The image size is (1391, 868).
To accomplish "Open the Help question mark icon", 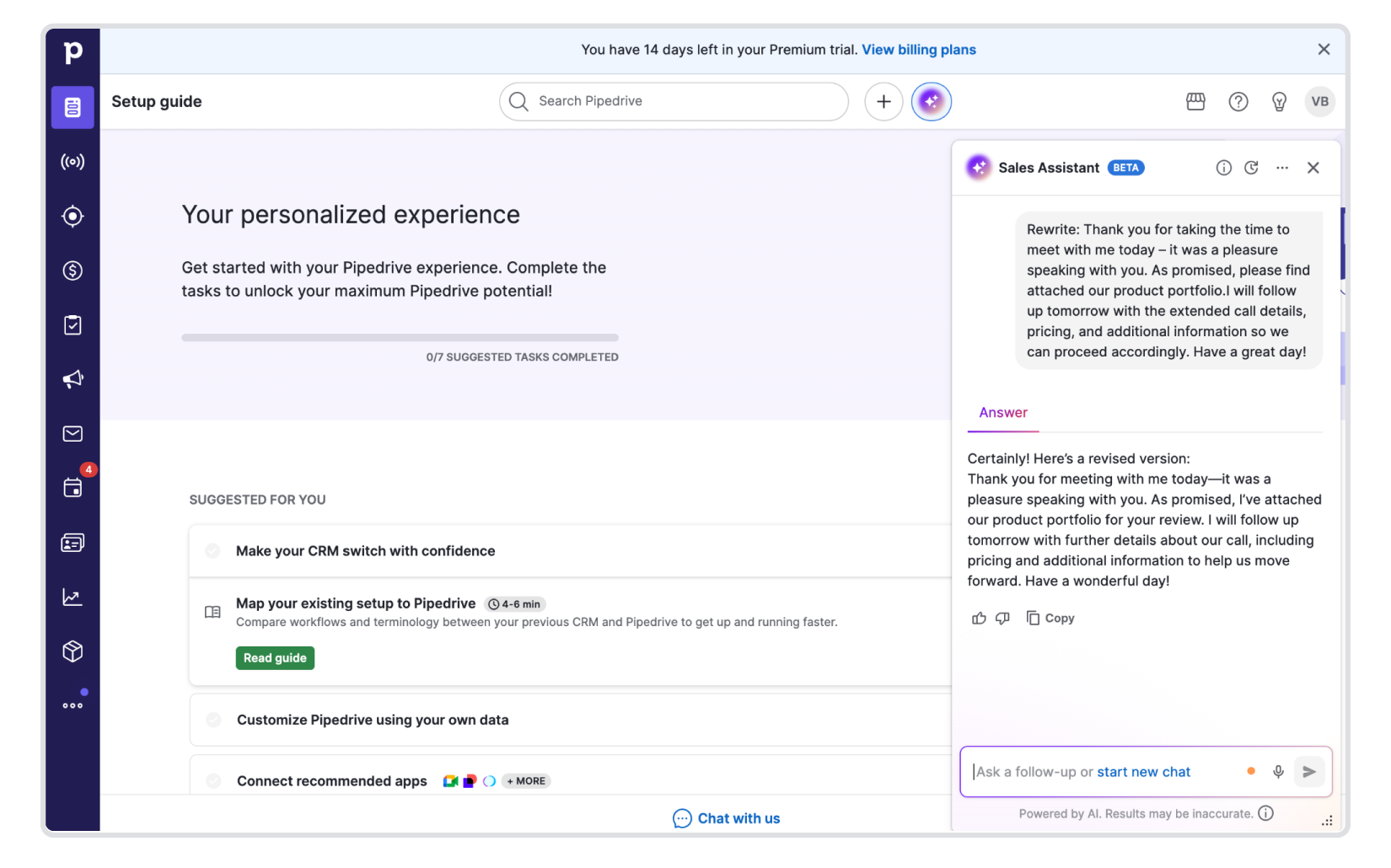I will (1238, 102).
